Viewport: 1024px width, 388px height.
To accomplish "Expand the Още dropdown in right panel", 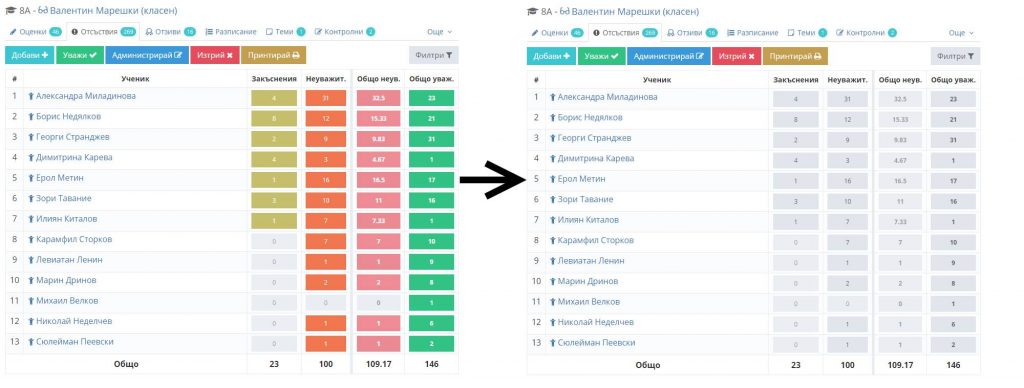I will pos(961,33).
